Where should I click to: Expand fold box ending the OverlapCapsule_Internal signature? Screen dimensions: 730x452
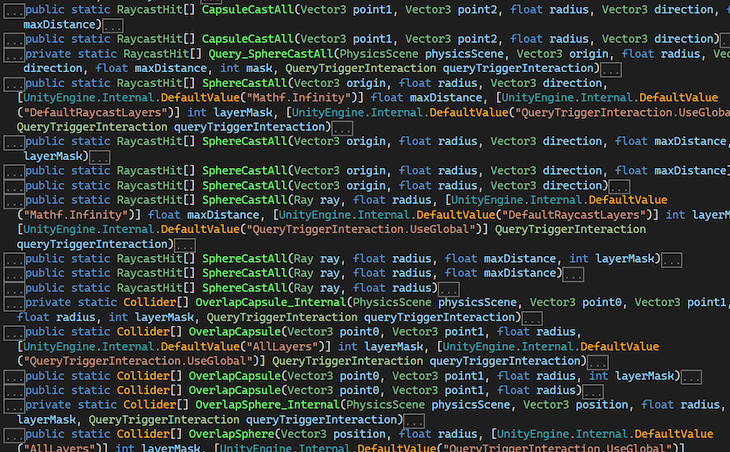[532, 318]
